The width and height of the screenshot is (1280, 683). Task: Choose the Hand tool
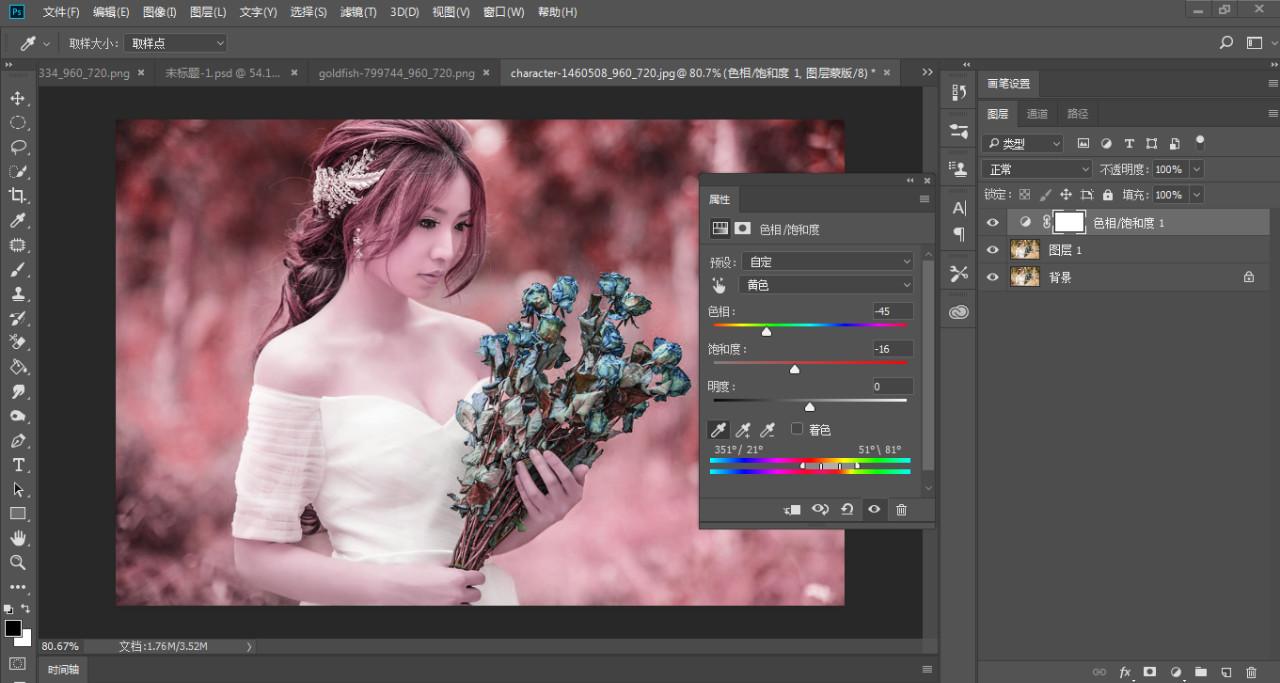(x=17, y=539)
